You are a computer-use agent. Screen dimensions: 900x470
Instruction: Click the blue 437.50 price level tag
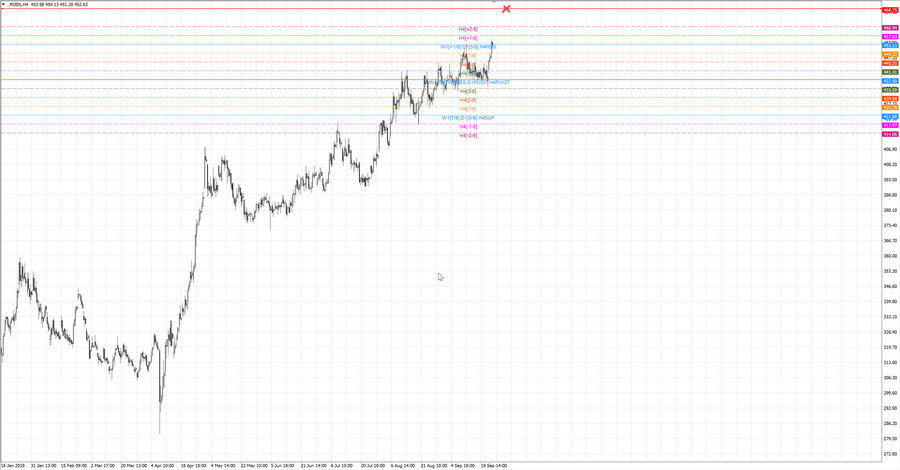[x=890, y=81]
